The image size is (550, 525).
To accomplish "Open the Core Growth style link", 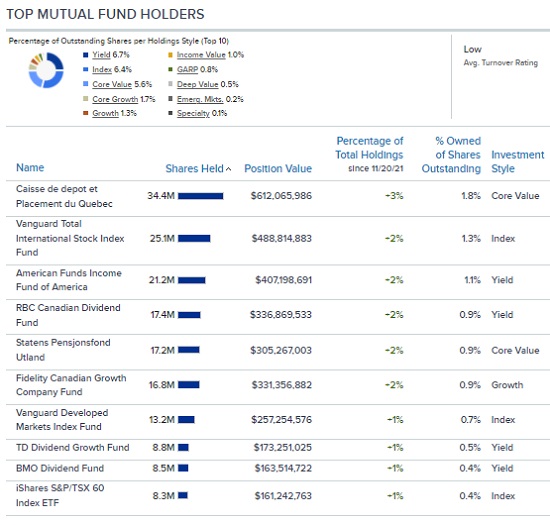I will 115,99.
